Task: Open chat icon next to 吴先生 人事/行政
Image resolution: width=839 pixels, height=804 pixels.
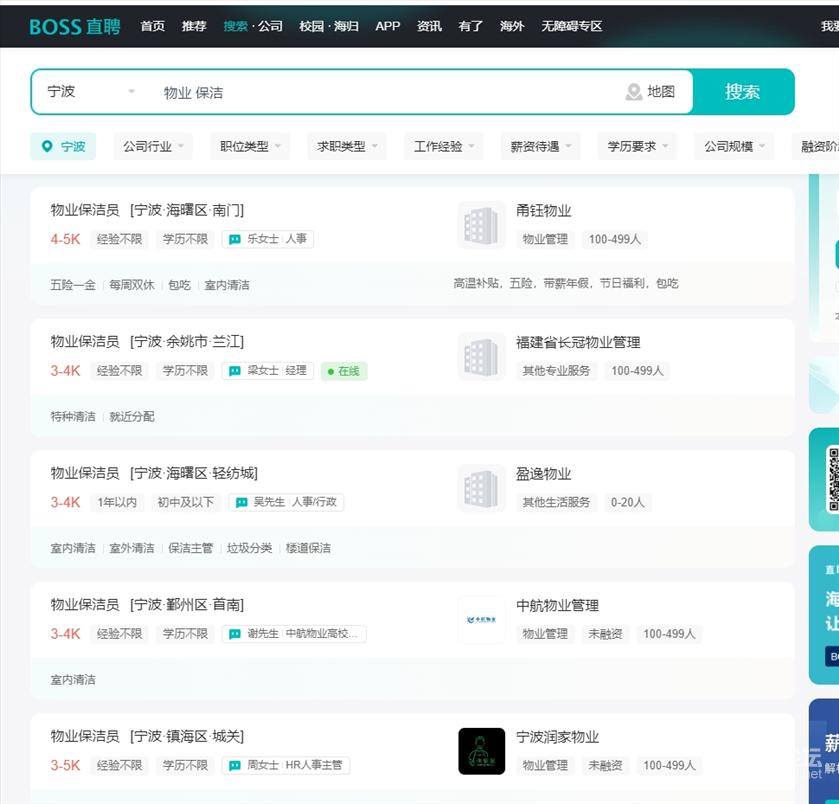Action: click(x=241, y=502)
